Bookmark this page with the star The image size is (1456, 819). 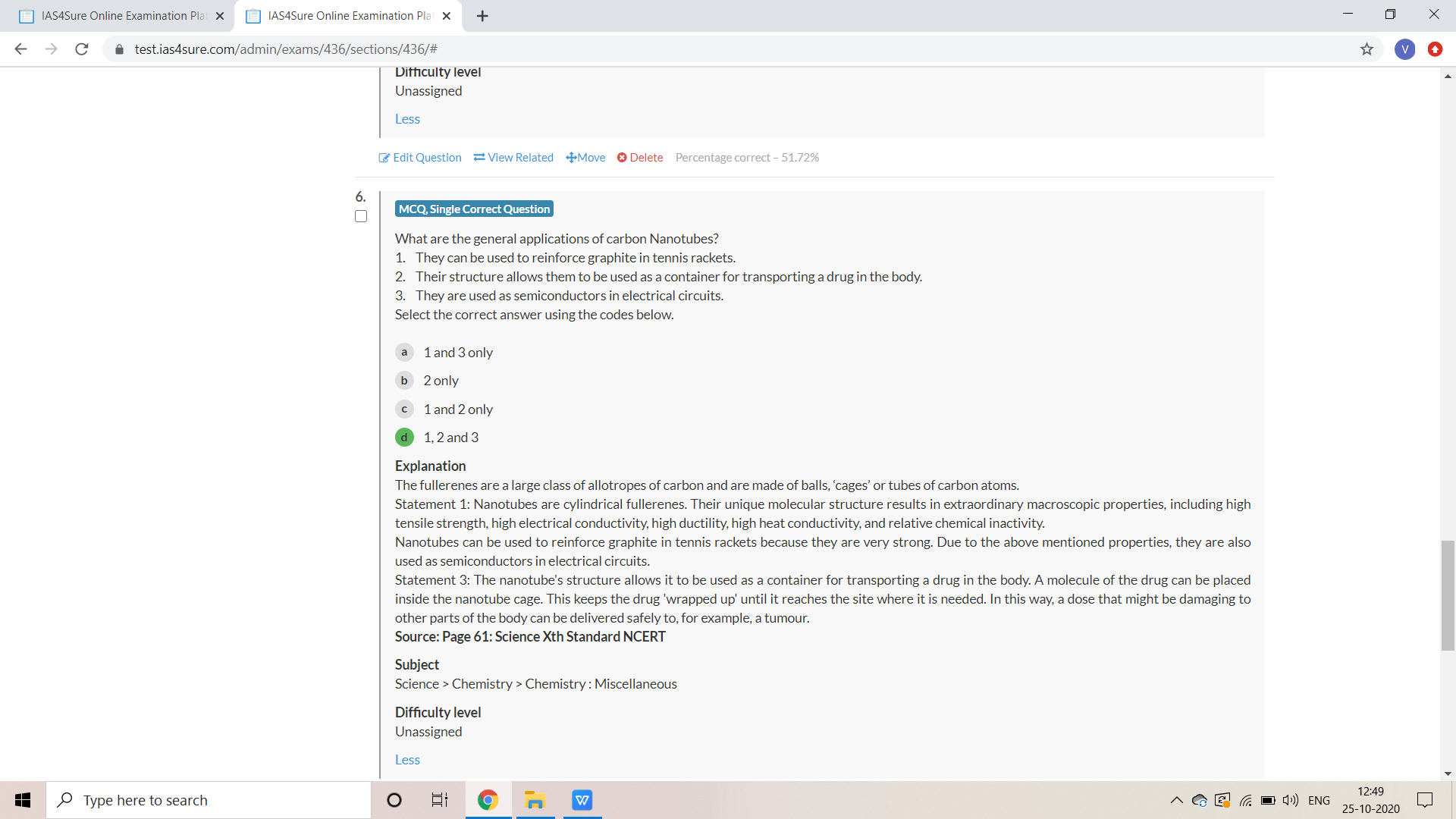[1367, 49]
